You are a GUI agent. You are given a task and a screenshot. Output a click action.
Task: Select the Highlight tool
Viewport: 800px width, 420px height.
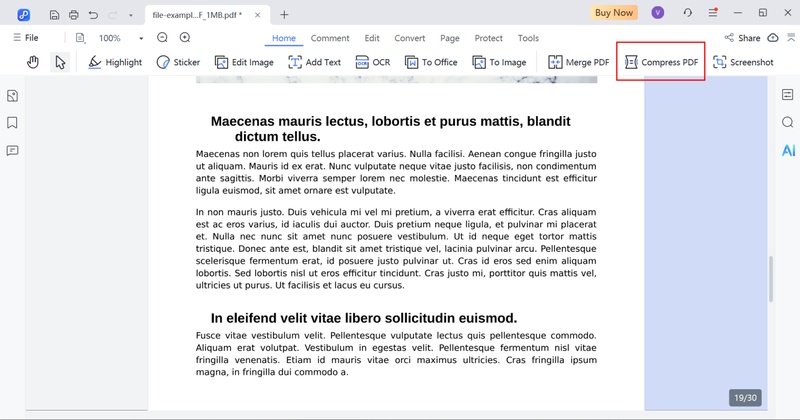click(115, 62)
